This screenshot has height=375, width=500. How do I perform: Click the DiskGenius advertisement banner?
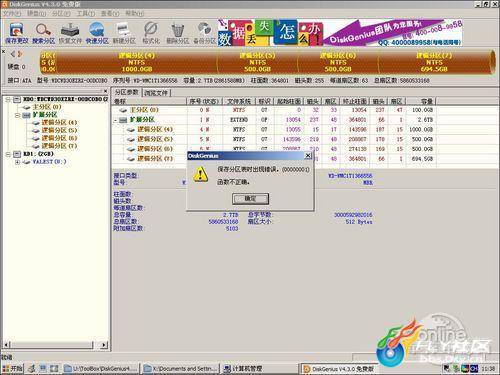340,33
